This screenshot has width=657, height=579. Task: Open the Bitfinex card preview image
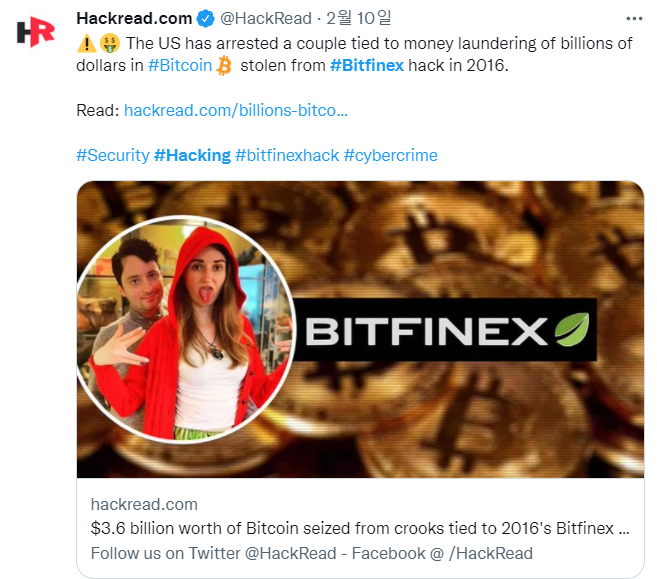(x=360, y=329)
